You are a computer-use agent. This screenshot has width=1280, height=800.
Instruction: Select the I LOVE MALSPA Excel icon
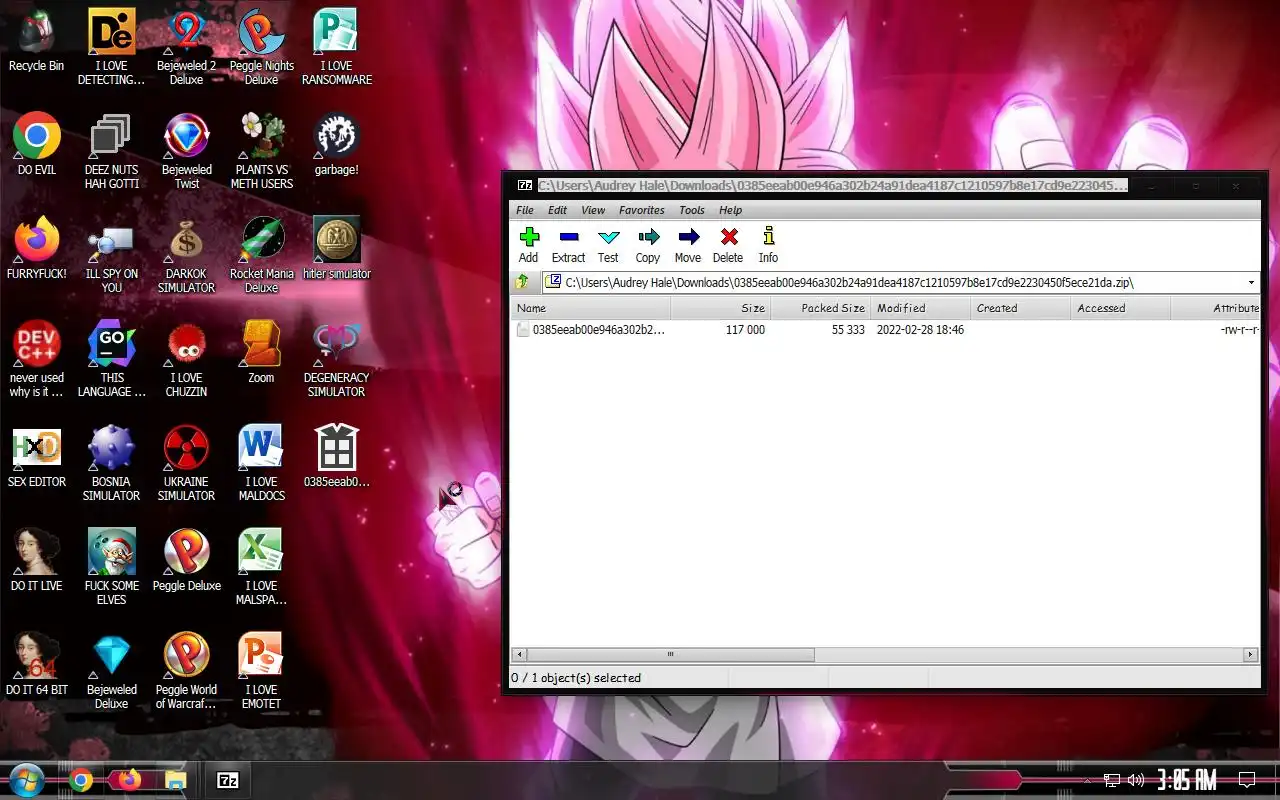(x=261, y=567)
